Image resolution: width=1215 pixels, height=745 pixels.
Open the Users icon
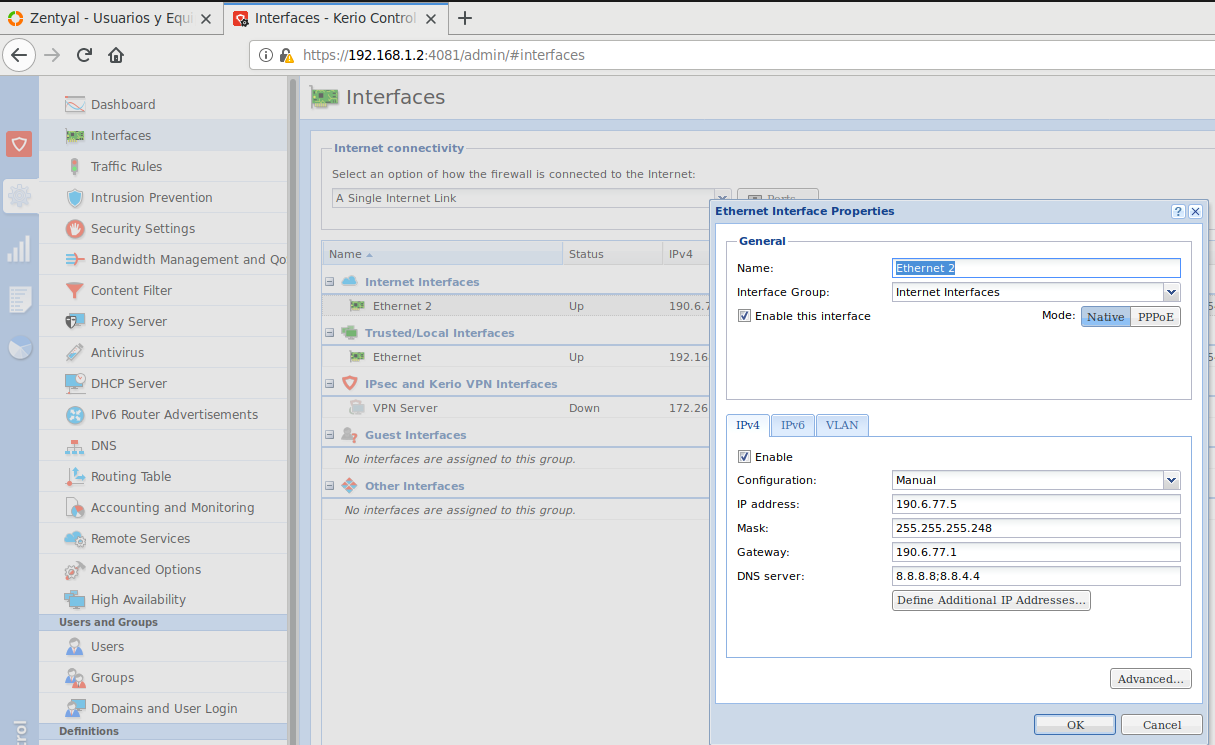75,646
